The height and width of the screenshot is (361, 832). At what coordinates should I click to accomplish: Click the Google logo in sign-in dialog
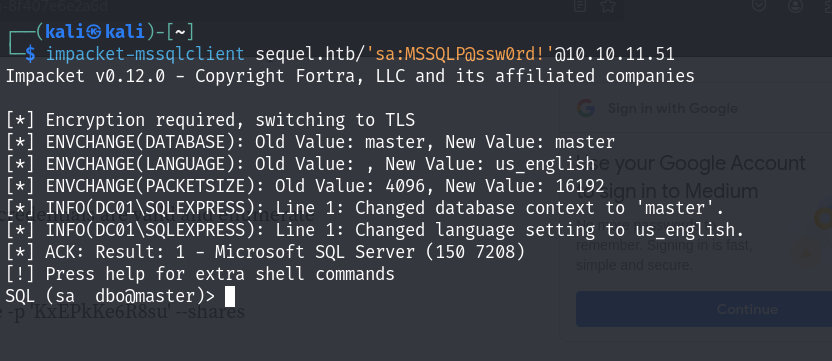pos(586,108)
